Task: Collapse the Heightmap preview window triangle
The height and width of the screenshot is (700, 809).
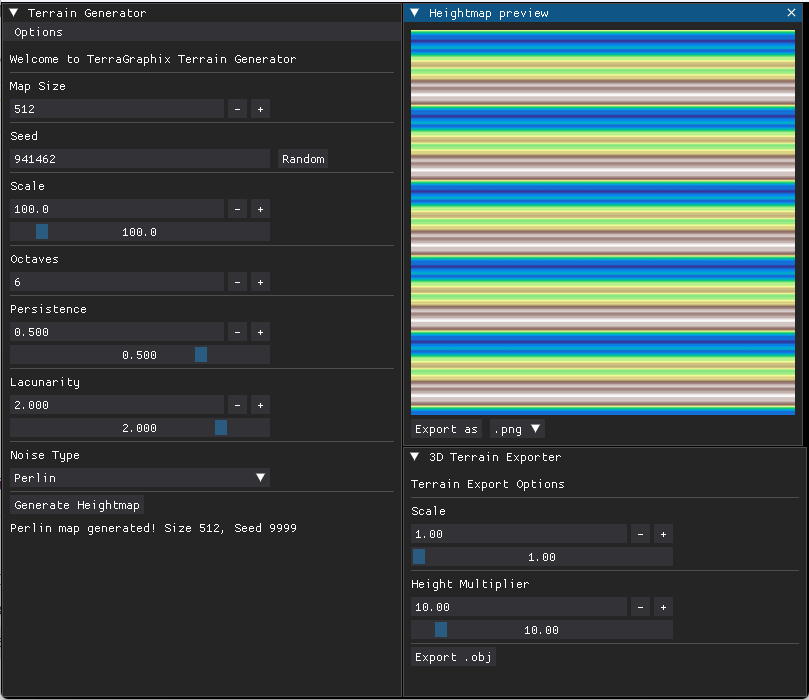Action: pos(415,13)
